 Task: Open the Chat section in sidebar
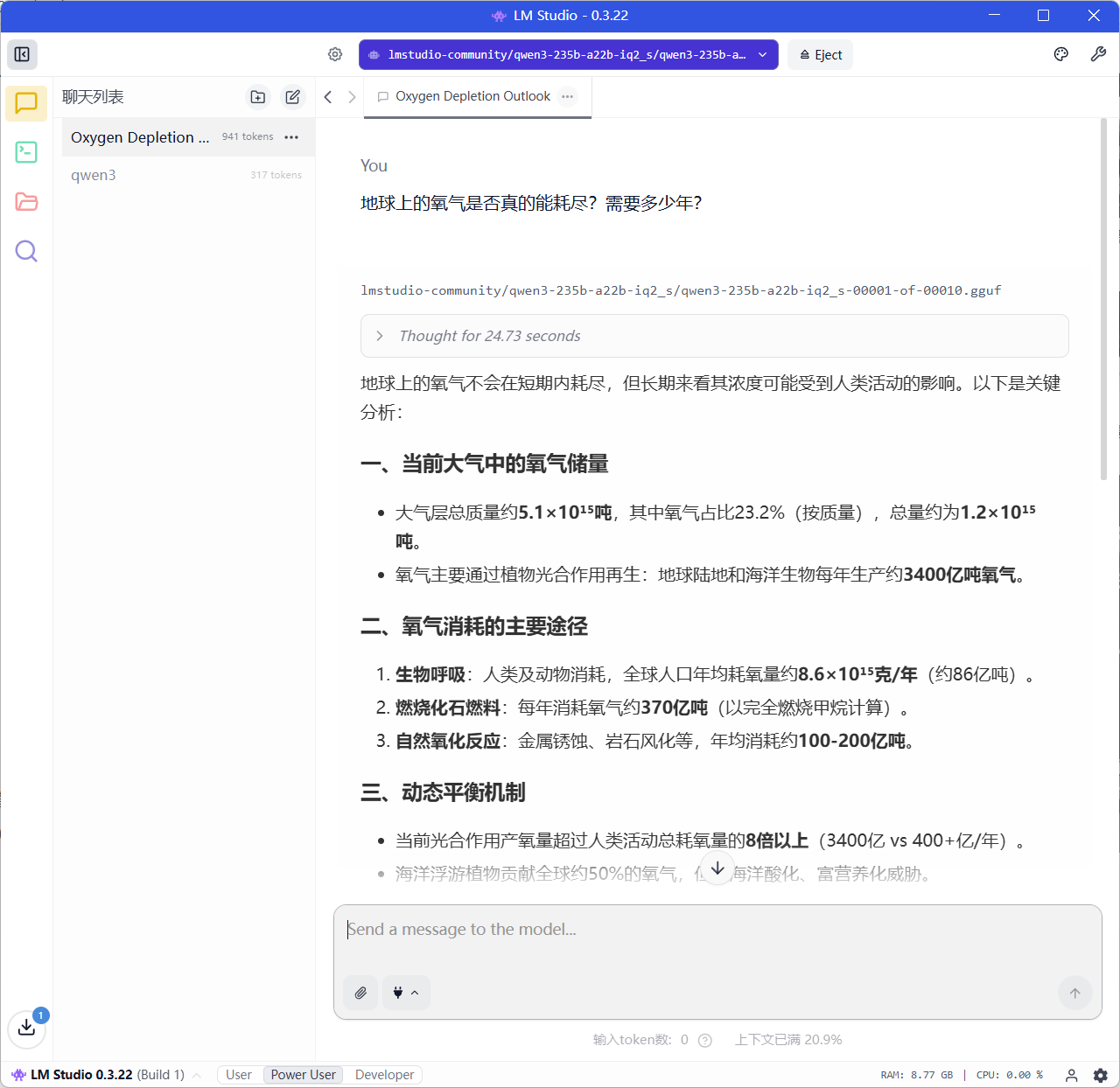coord(26,103)
